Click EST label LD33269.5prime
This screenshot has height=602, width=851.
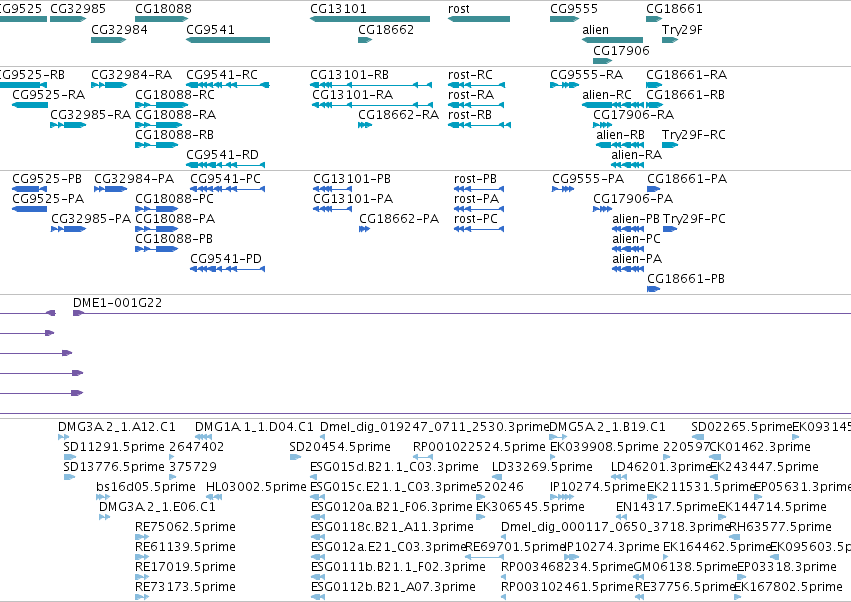point(542,467)
